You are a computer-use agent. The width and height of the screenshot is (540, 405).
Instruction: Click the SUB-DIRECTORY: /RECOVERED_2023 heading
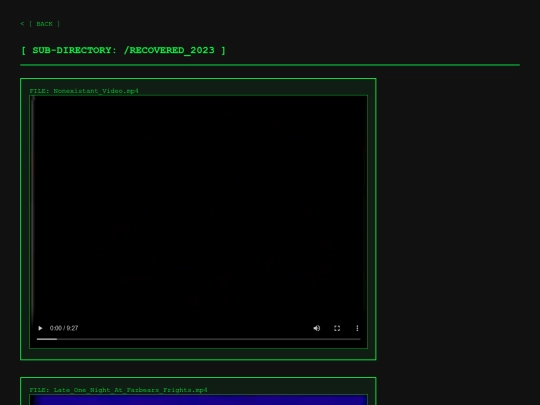(x=123, y=50)
